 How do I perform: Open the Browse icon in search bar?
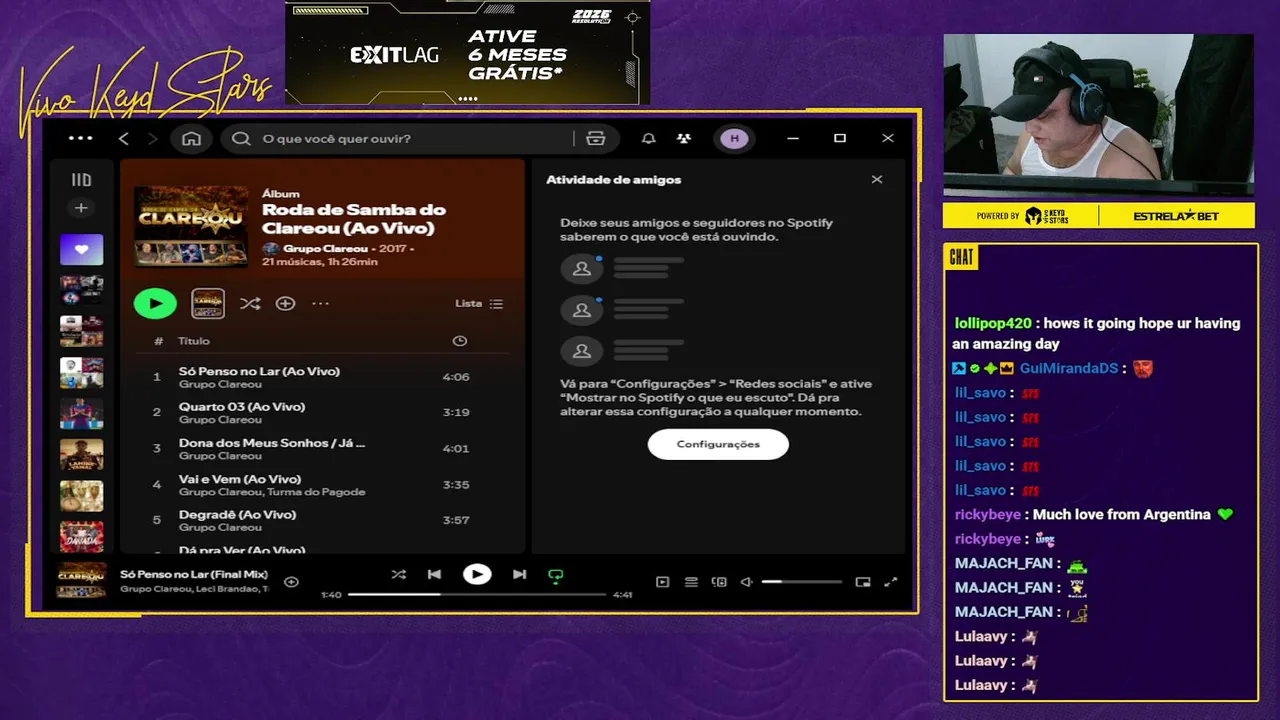596,139
